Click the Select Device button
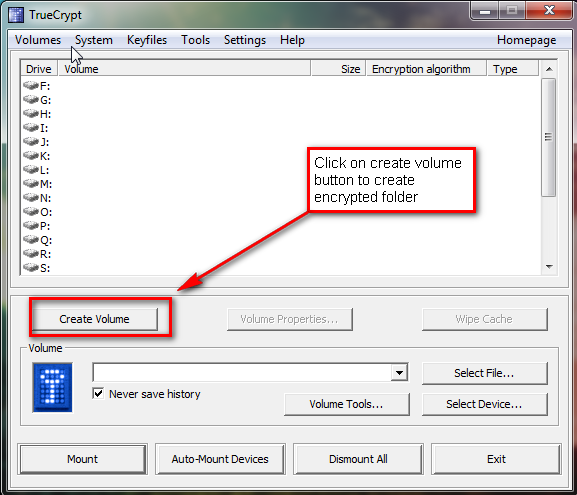The height and width of the screenshot is (495, 577). tap(484, 404)
